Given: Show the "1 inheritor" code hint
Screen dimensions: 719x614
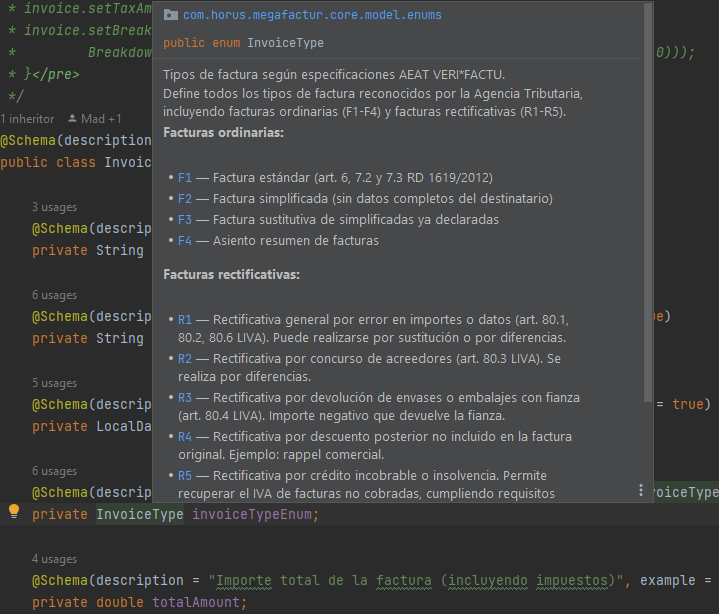Looking at the screenshot, I should tap(28, 119).
